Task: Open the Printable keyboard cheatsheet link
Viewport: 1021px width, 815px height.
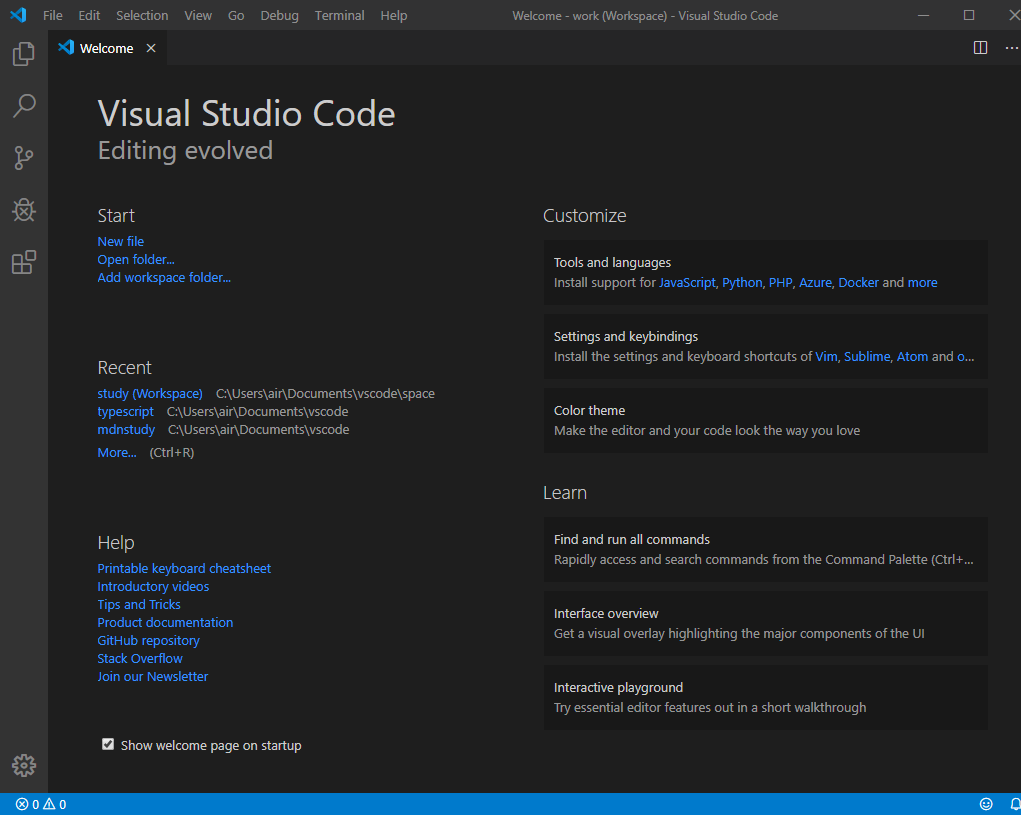Action: tap(184, 568)
